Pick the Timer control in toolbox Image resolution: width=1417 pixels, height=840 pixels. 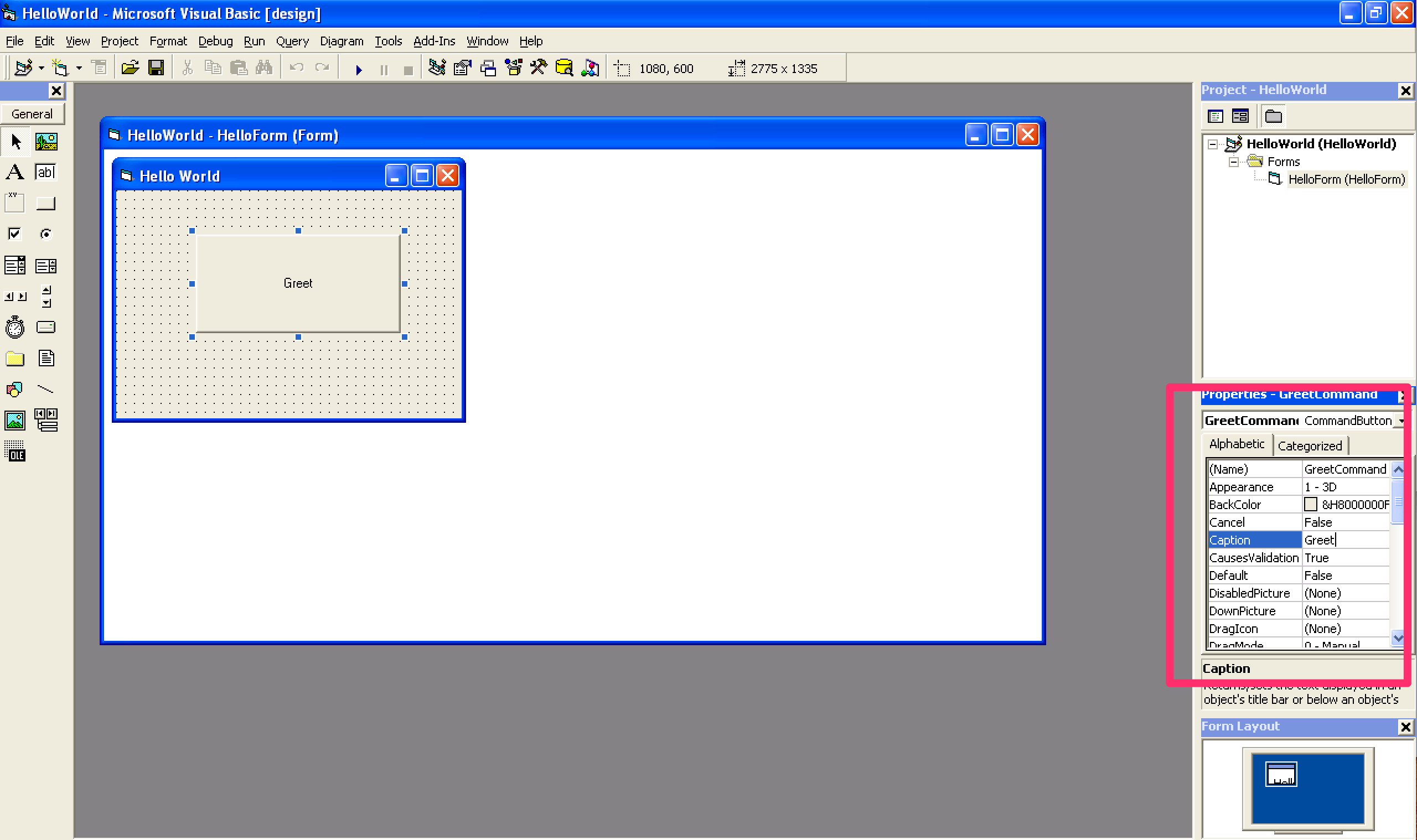tap(15, 327)
